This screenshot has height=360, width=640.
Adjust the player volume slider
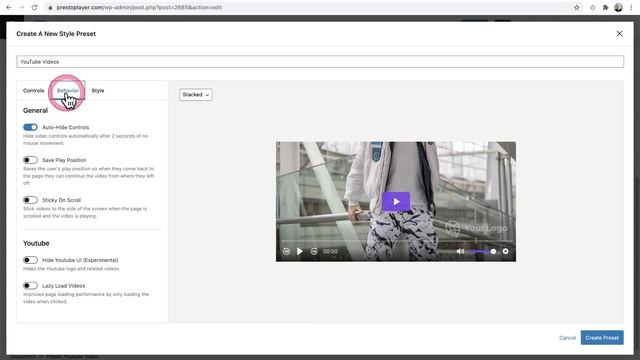482,251
